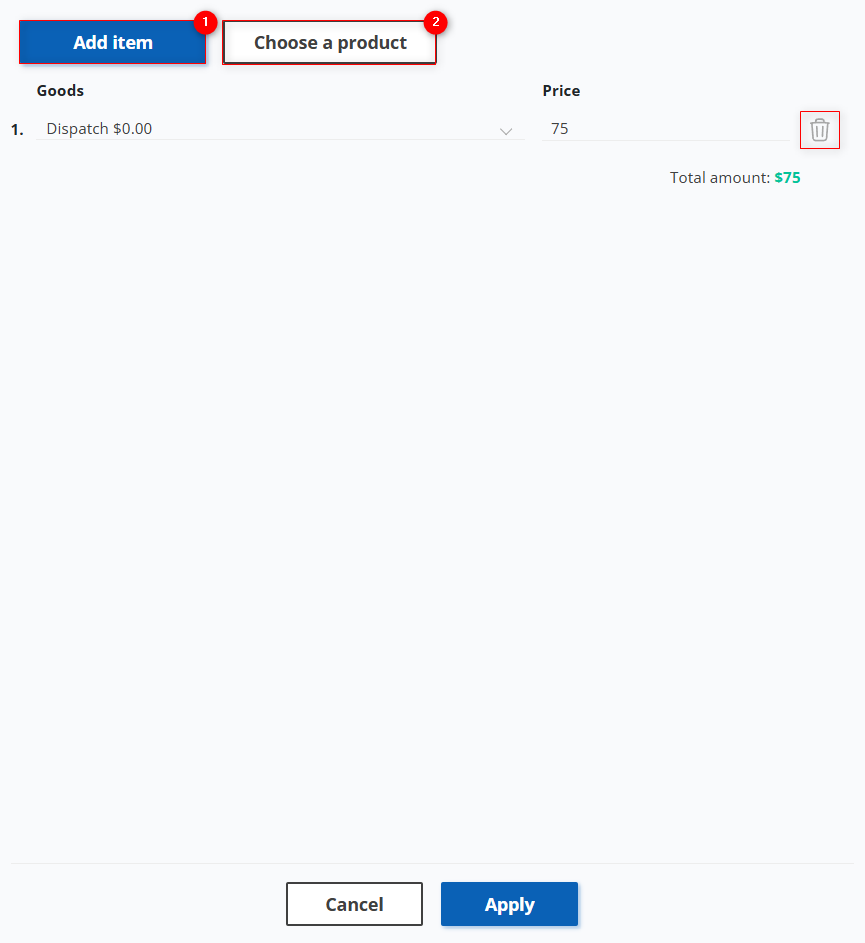
Task: Open the Dispatch $0.00 goods selector
Action: 280,129
